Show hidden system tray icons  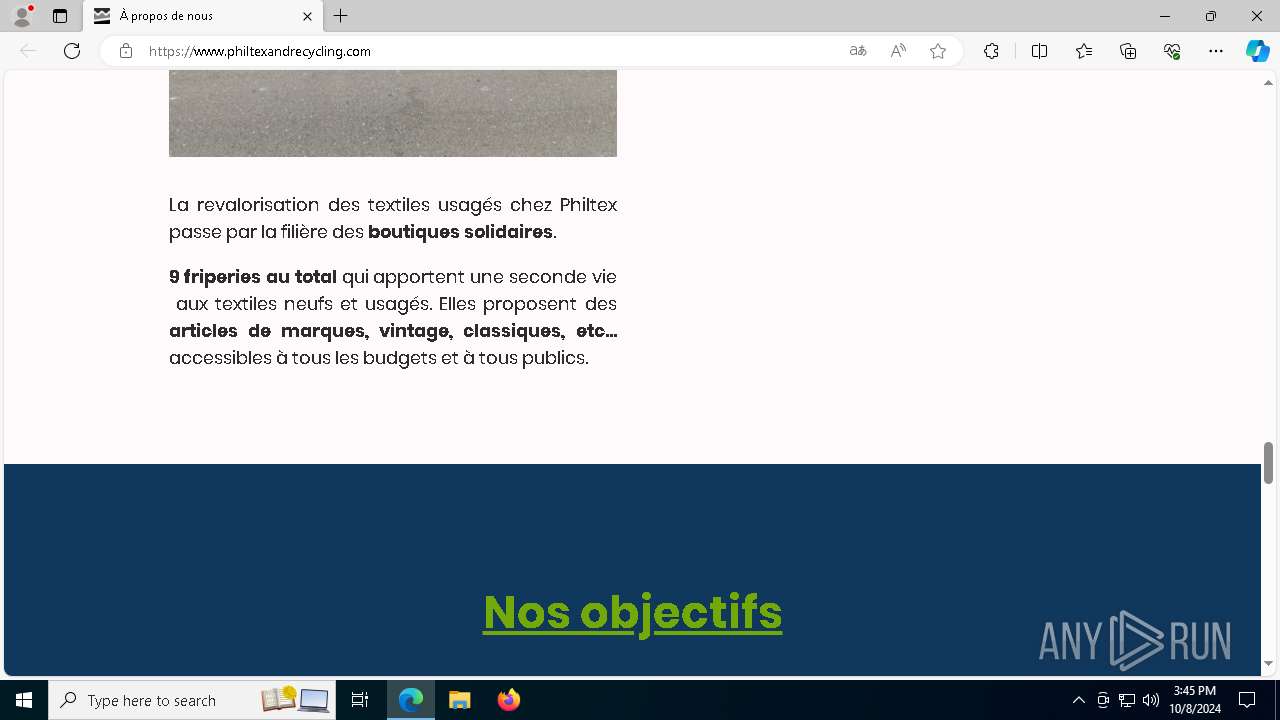coord(1078,700)
